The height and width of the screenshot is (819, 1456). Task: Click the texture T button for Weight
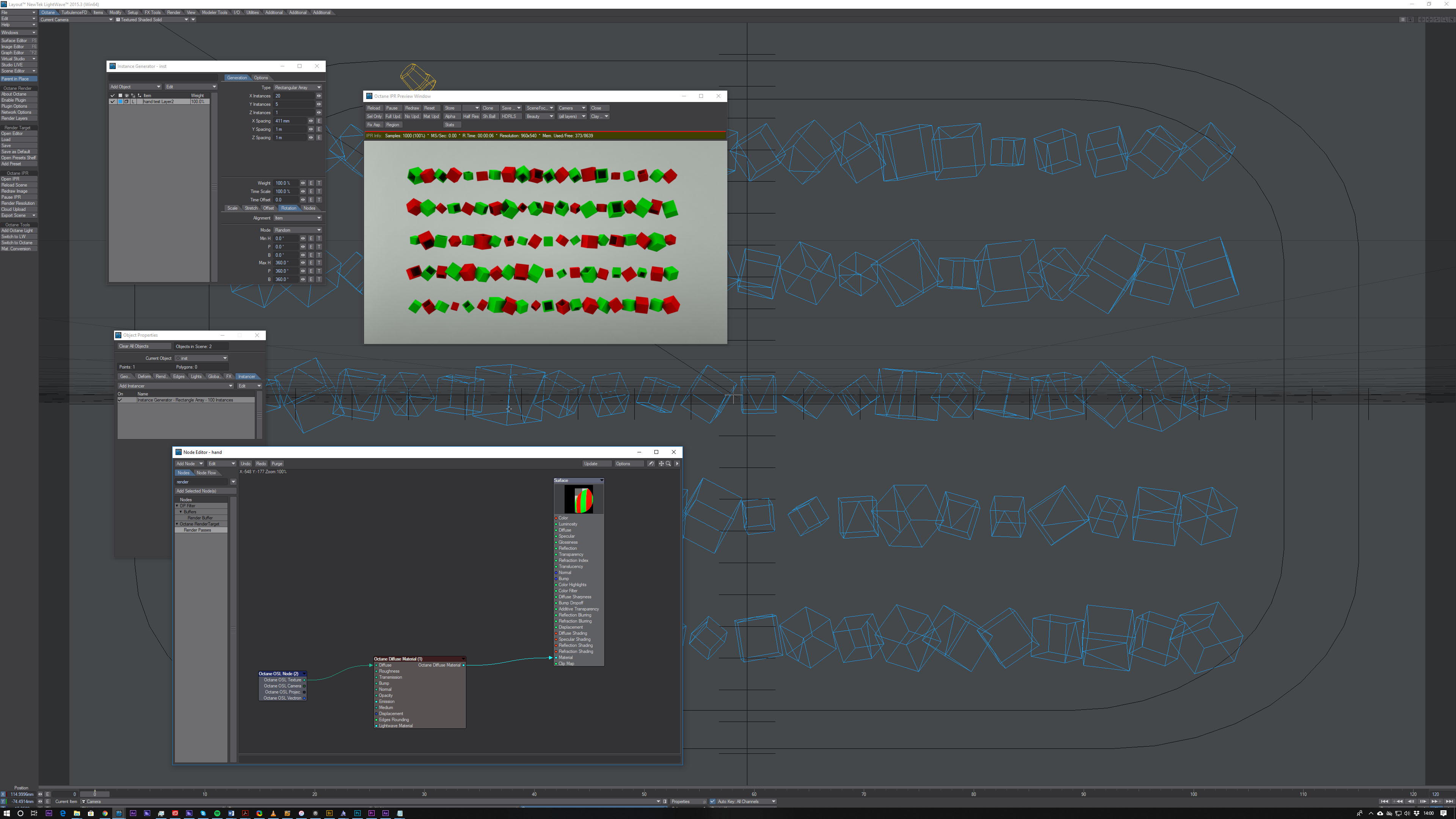click(319, 183)
